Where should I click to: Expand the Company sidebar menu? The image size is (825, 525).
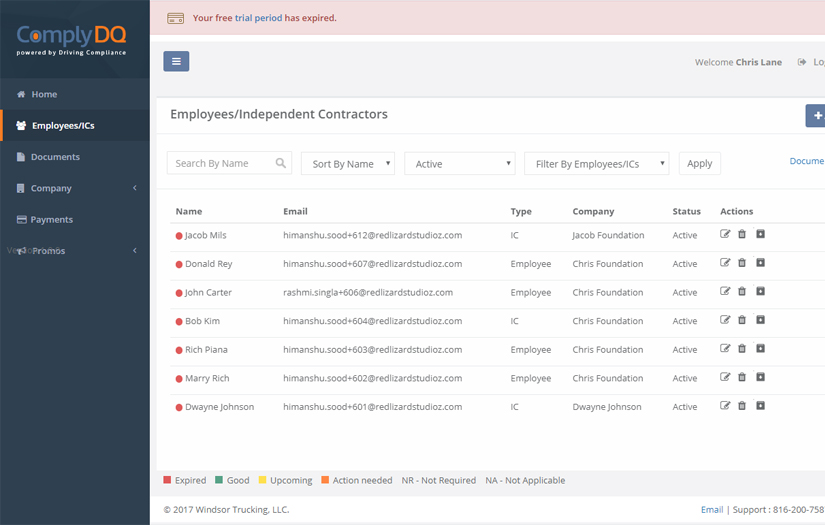click(74, 188)
